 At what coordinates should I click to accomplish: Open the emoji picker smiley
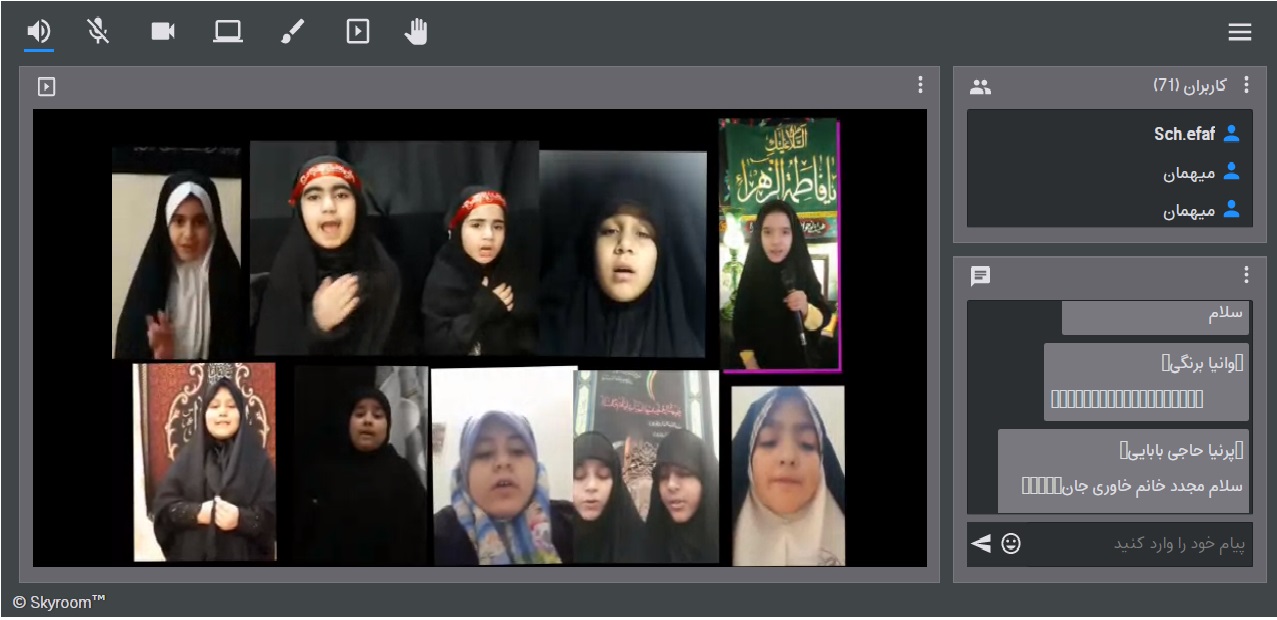point(1011,543)
